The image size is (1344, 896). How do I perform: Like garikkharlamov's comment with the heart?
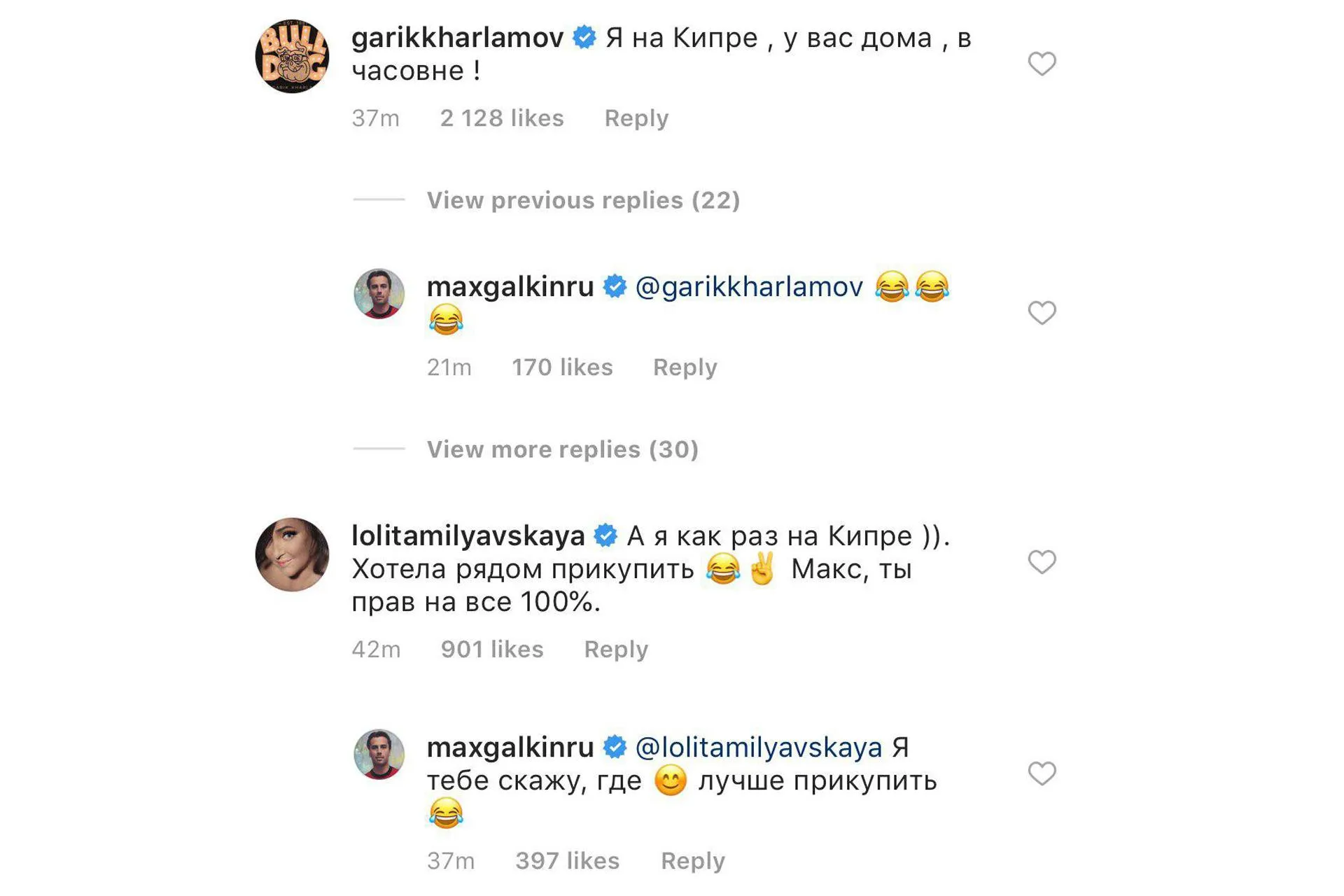1042,64
